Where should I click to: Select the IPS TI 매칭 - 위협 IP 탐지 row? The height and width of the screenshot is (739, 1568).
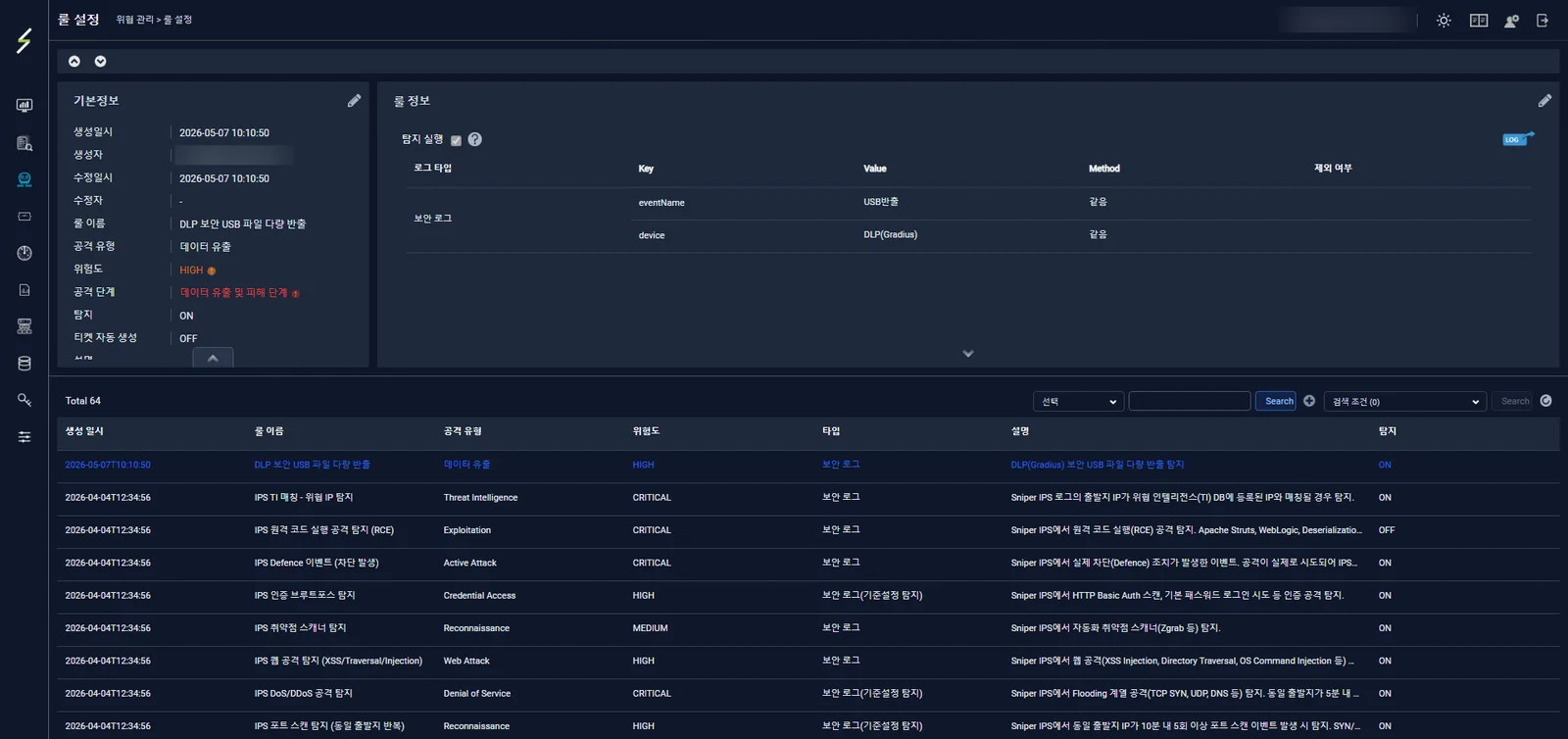pyautogui.click(x=808, y=498)
